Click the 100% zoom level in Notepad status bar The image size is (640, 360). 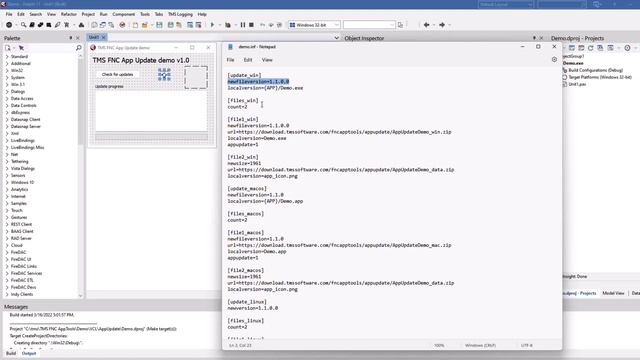tap(439, 345)
